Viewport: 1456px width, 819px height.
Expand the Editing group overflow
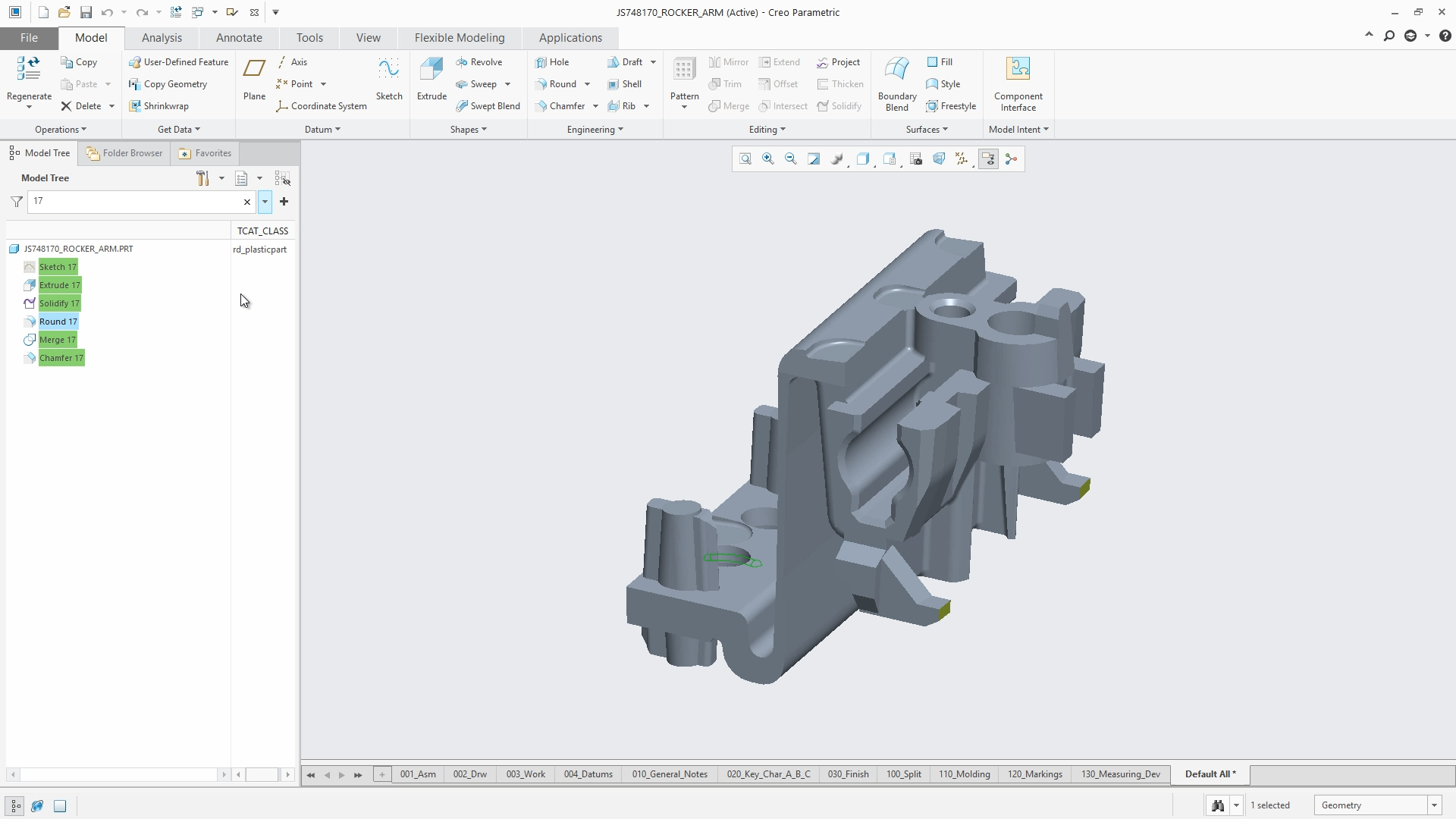click(x=767, y=130)
